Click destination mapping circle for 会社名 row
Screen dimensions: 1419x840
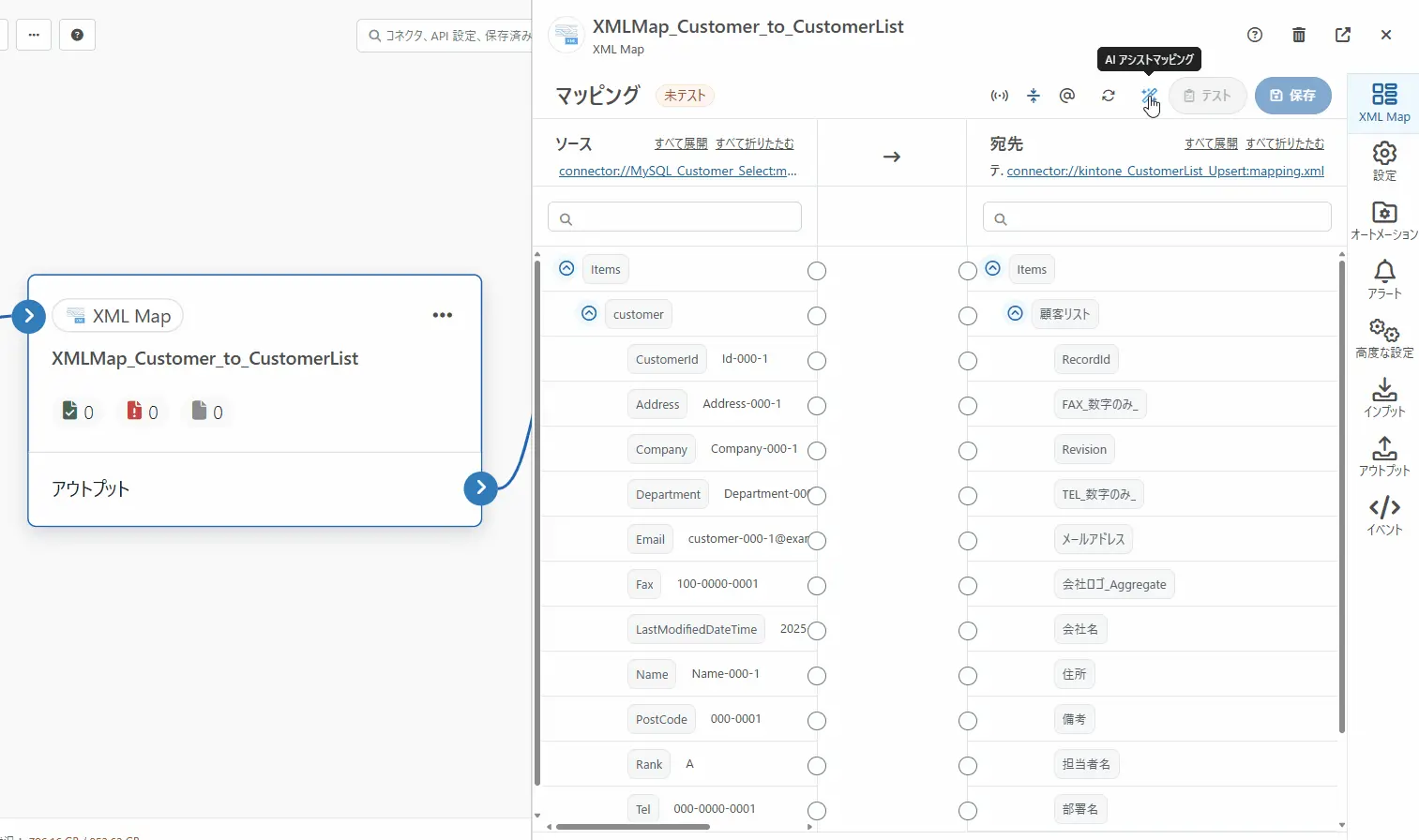(x=968, y=631)
